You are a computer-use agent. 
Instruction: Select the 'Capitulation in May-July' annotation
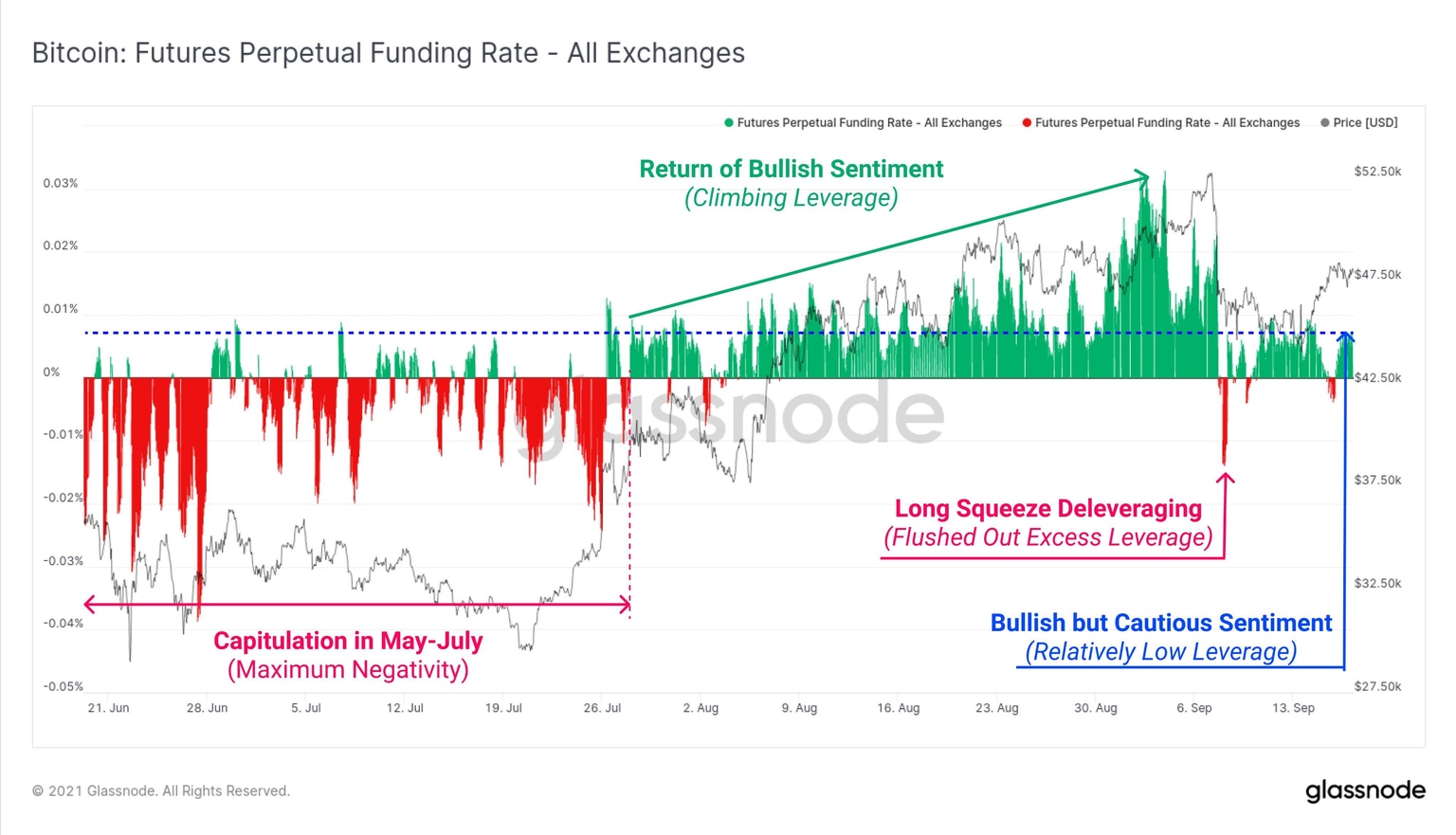(348, 642)
